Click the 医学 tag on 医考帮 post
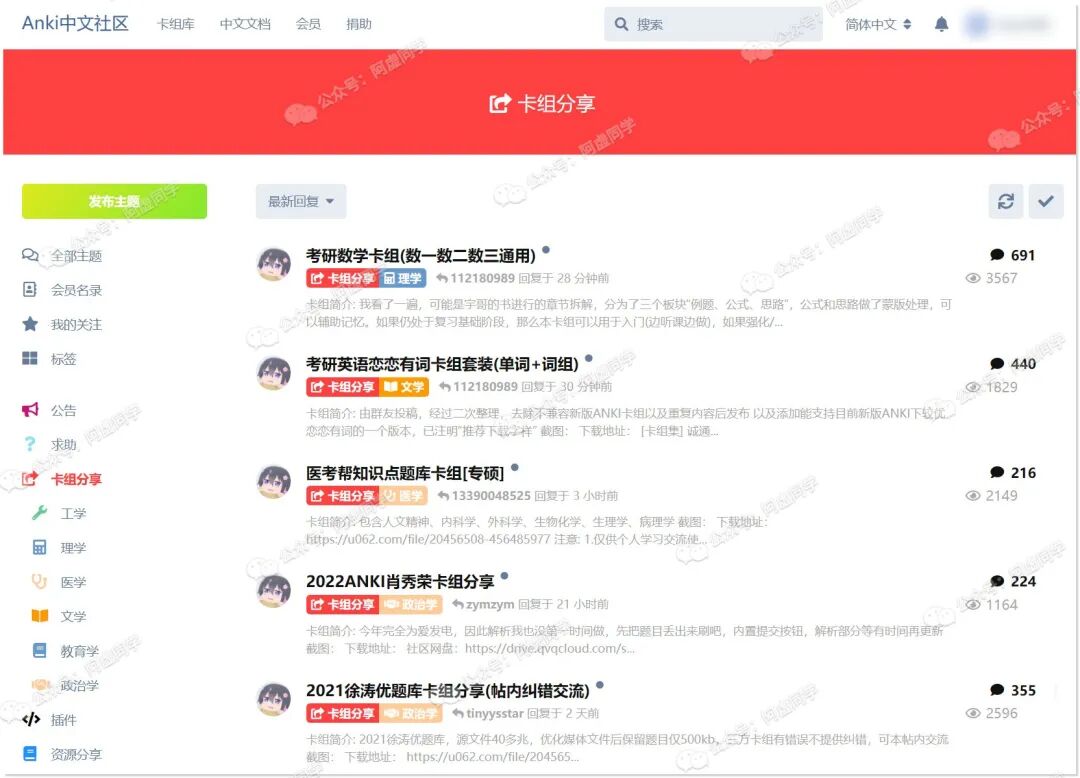 [404, 496]
